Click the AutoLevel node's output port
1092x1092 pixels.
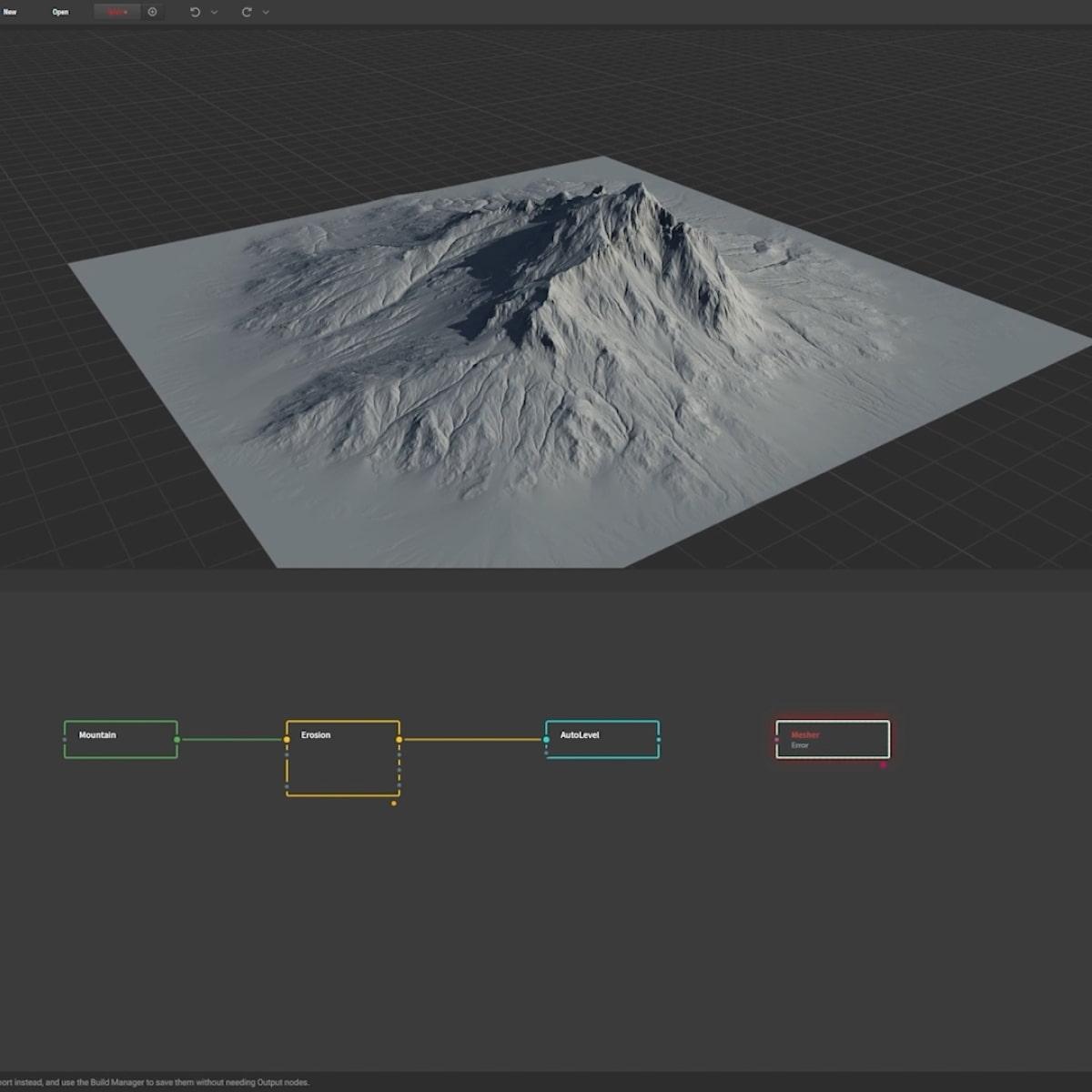659,740
